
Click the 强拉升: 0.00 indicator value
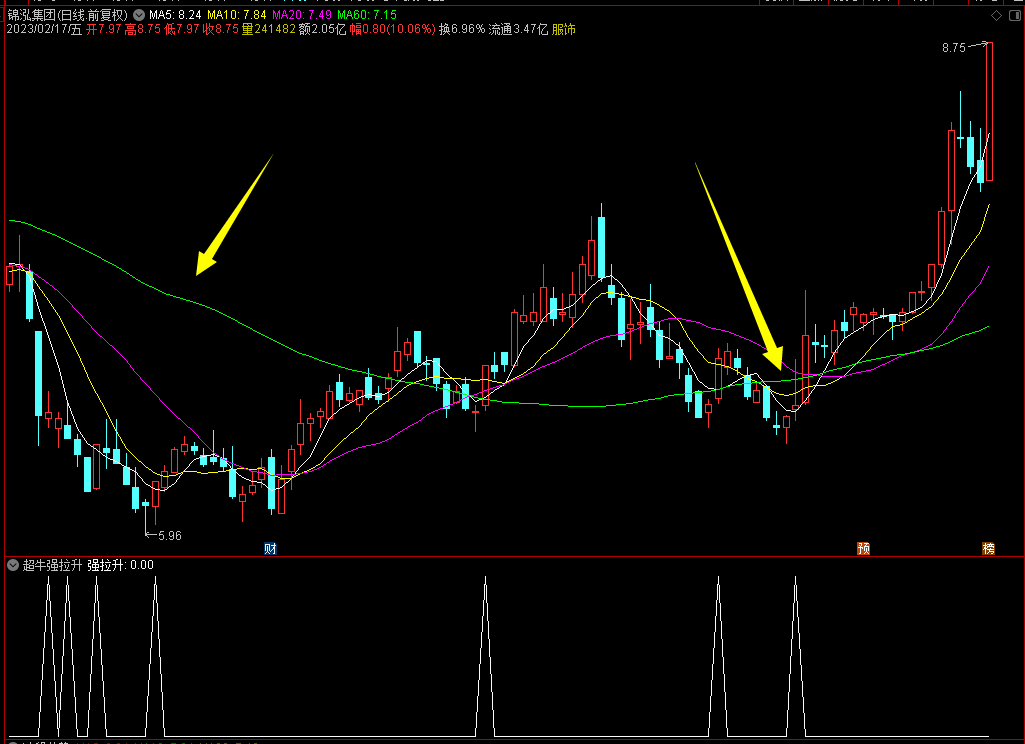click(121, 565)
